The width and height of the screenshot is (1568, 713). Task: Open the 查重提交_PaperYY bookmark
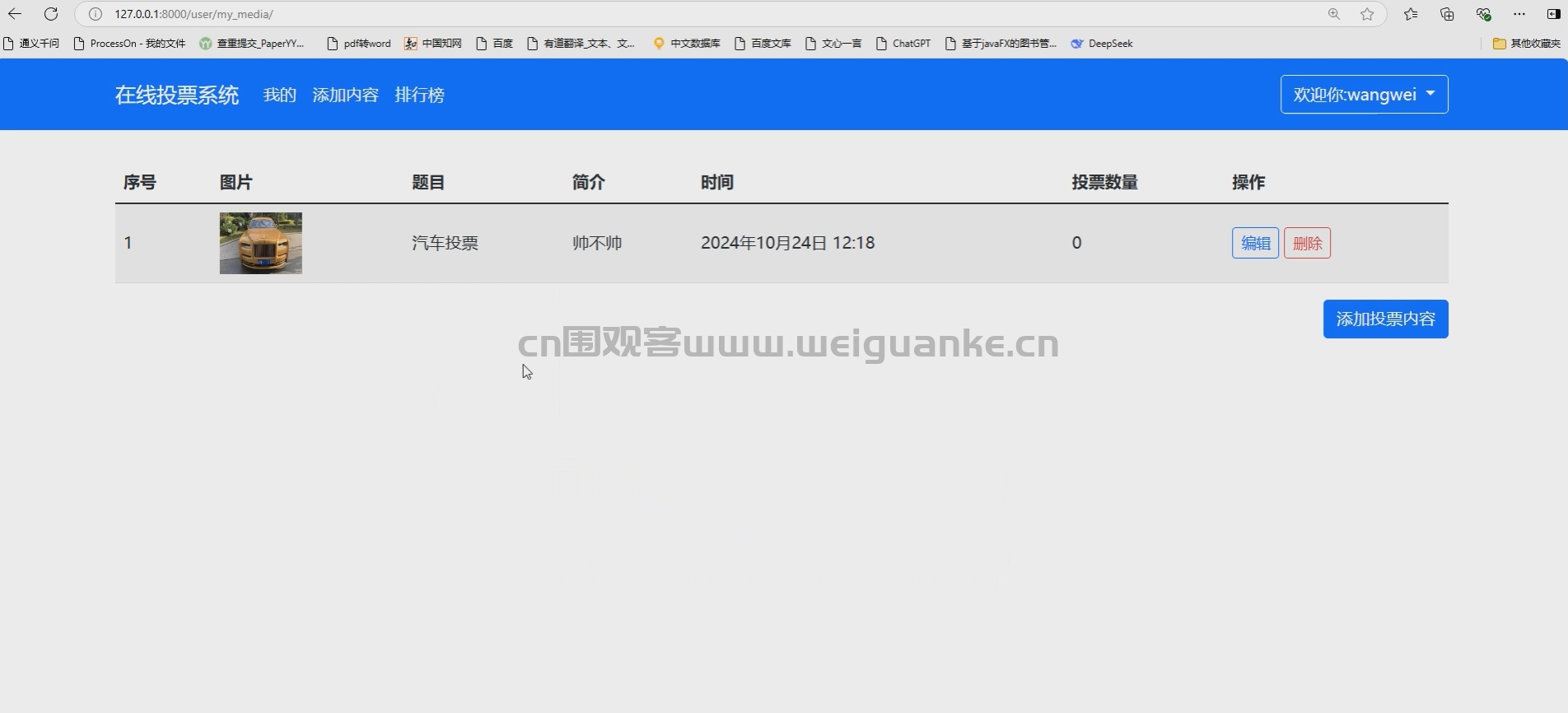pyautogui.click(x=252, y=44)
